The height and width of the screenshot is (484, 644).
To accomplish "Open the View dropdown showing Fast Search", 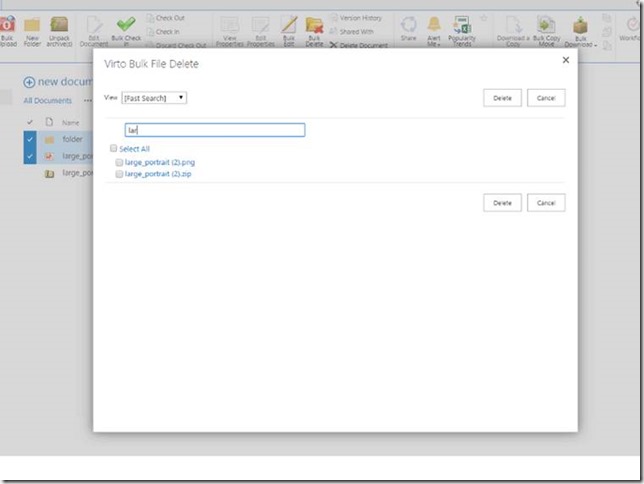I will (154, 98).
